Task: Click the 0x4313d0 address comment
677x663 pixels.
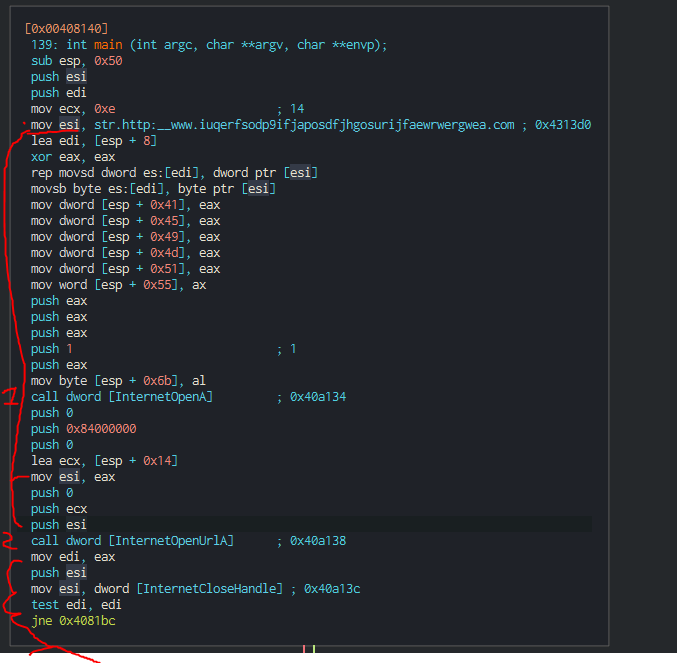Action: click(563, 125)
